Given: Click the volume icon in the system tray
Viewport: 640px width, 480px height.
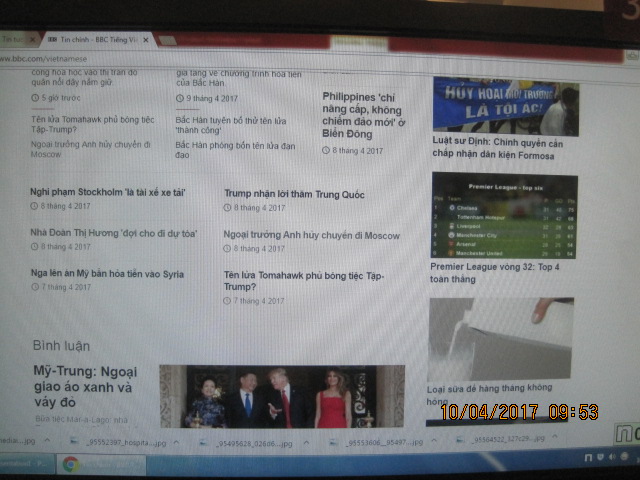Looking at the screenshot, I should tap(612, 457).
